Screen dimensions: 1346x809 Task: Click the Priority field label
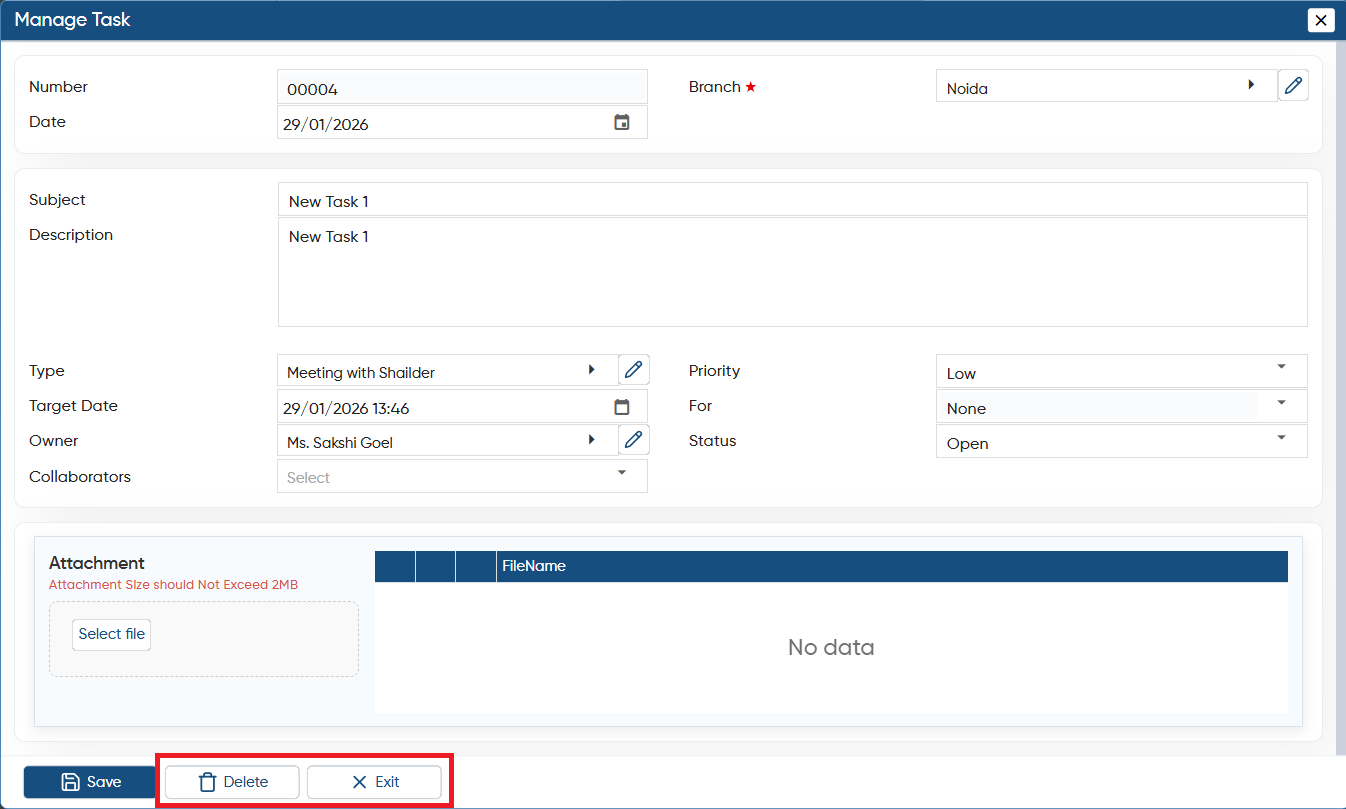714,371
